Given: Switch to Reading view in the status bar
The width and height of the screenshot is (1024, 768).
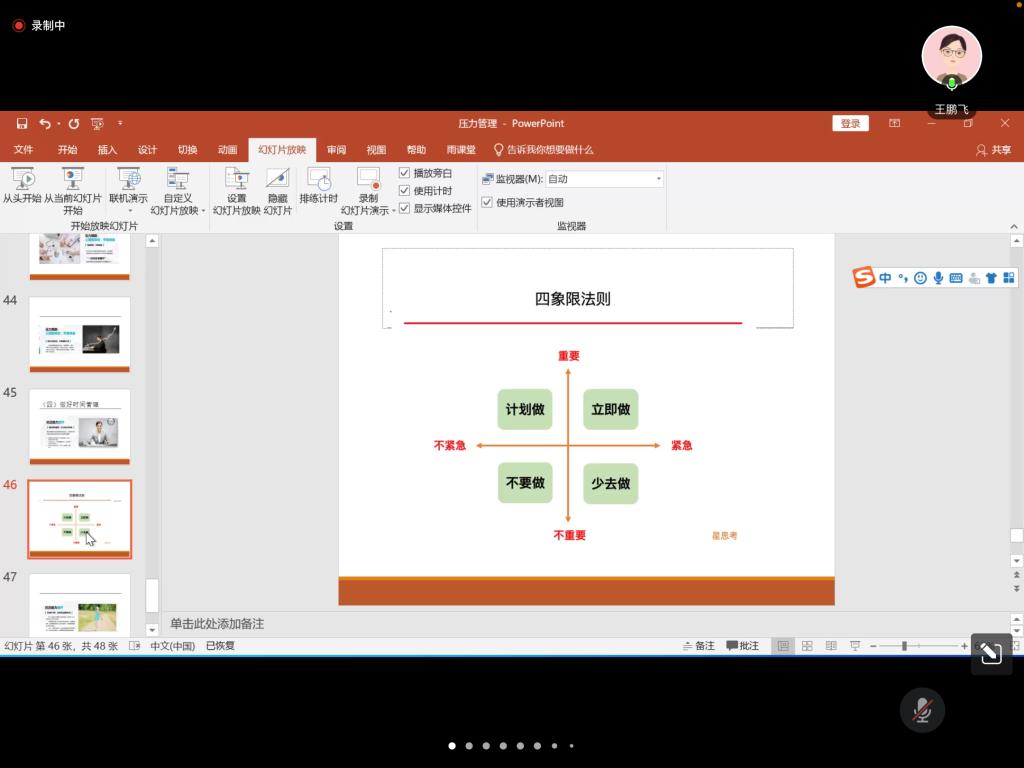Looking at the screenshot, I should pyautogui.click(x=831, y=646).
